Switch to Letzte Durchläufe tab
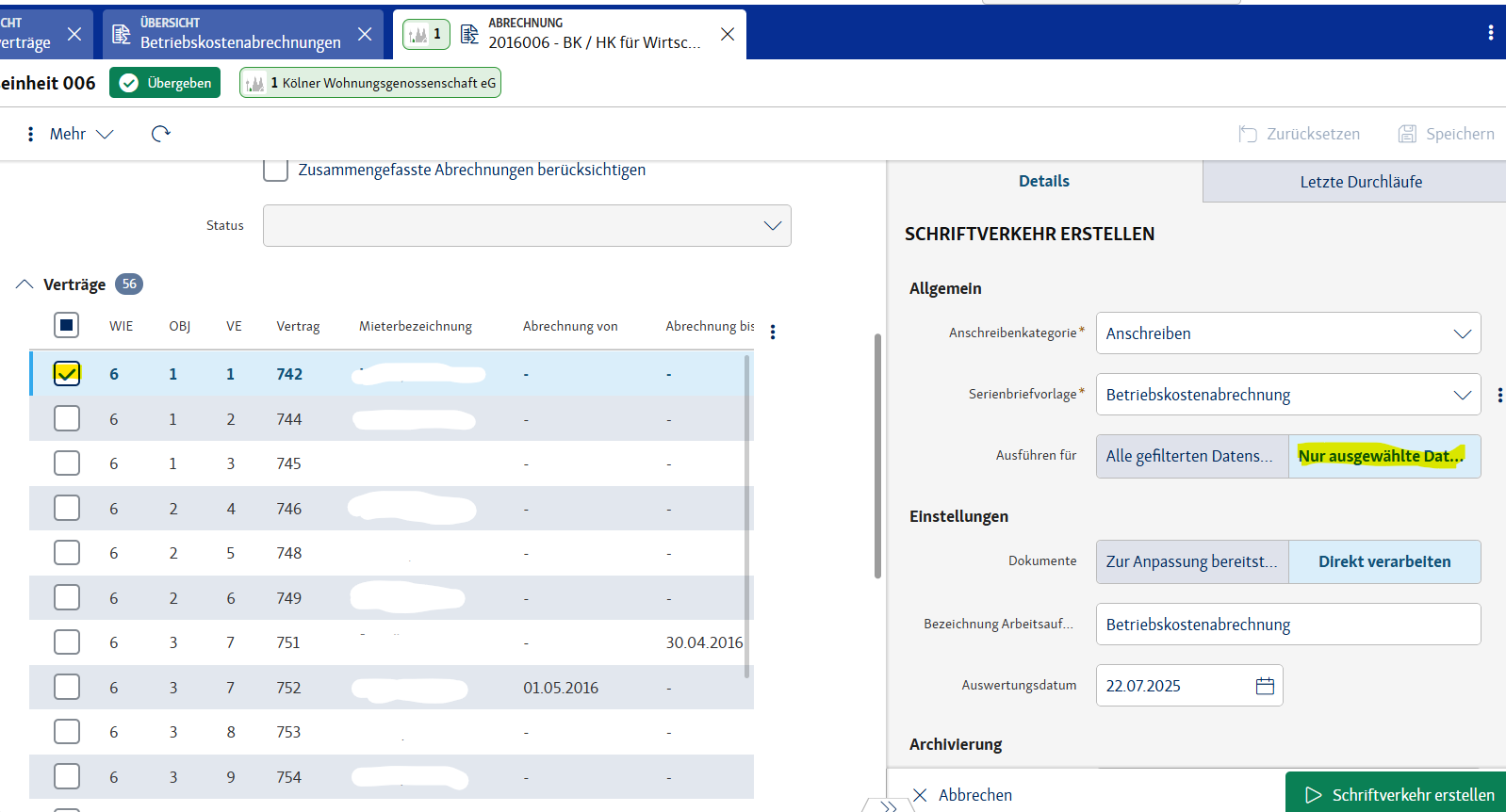1506x812 pixels. (x=1360, y=182)
